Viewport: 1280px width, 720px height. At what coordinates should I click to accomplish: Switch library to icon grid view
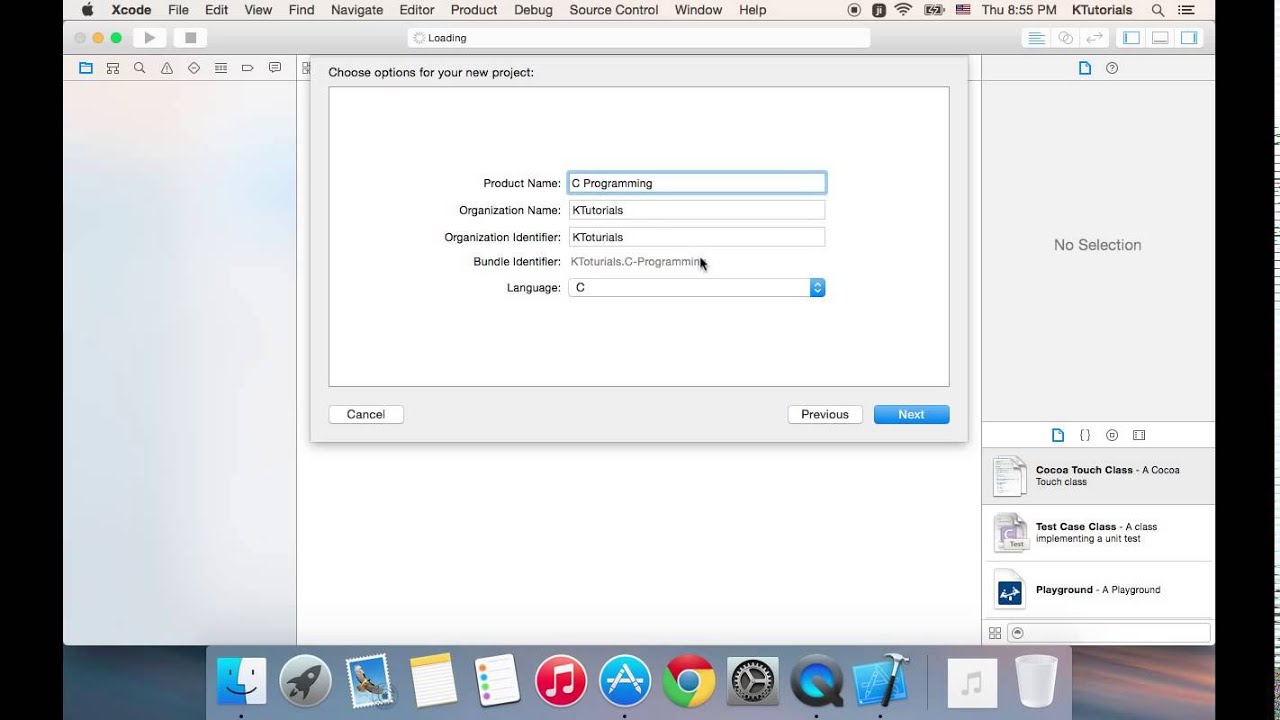[995, 633]
